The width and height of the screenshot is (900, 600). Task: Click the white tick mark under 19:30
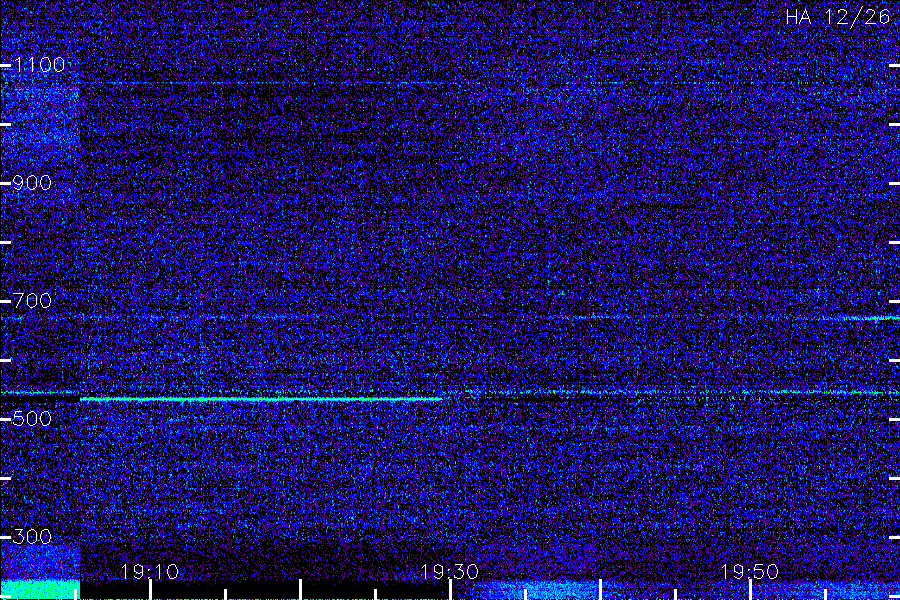click(x=451, y=590)
